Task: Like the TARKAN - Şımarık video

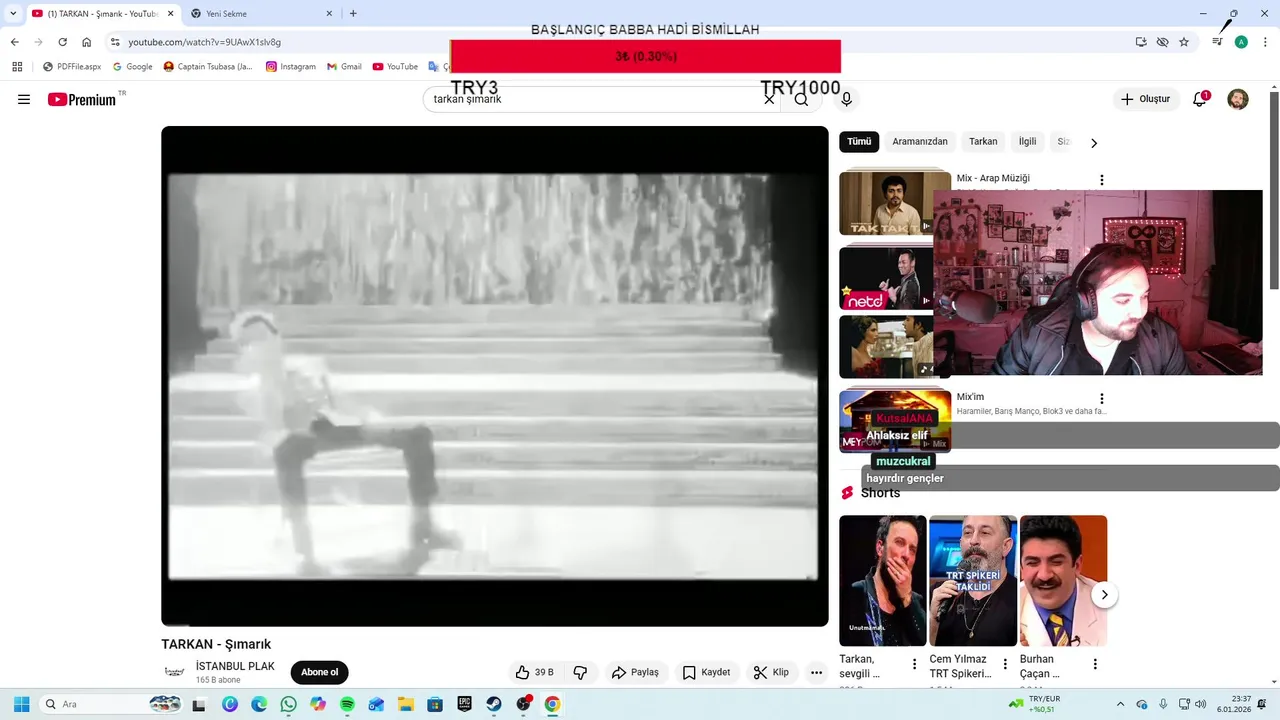Action: pyautogui.click(x=534, y=672)
